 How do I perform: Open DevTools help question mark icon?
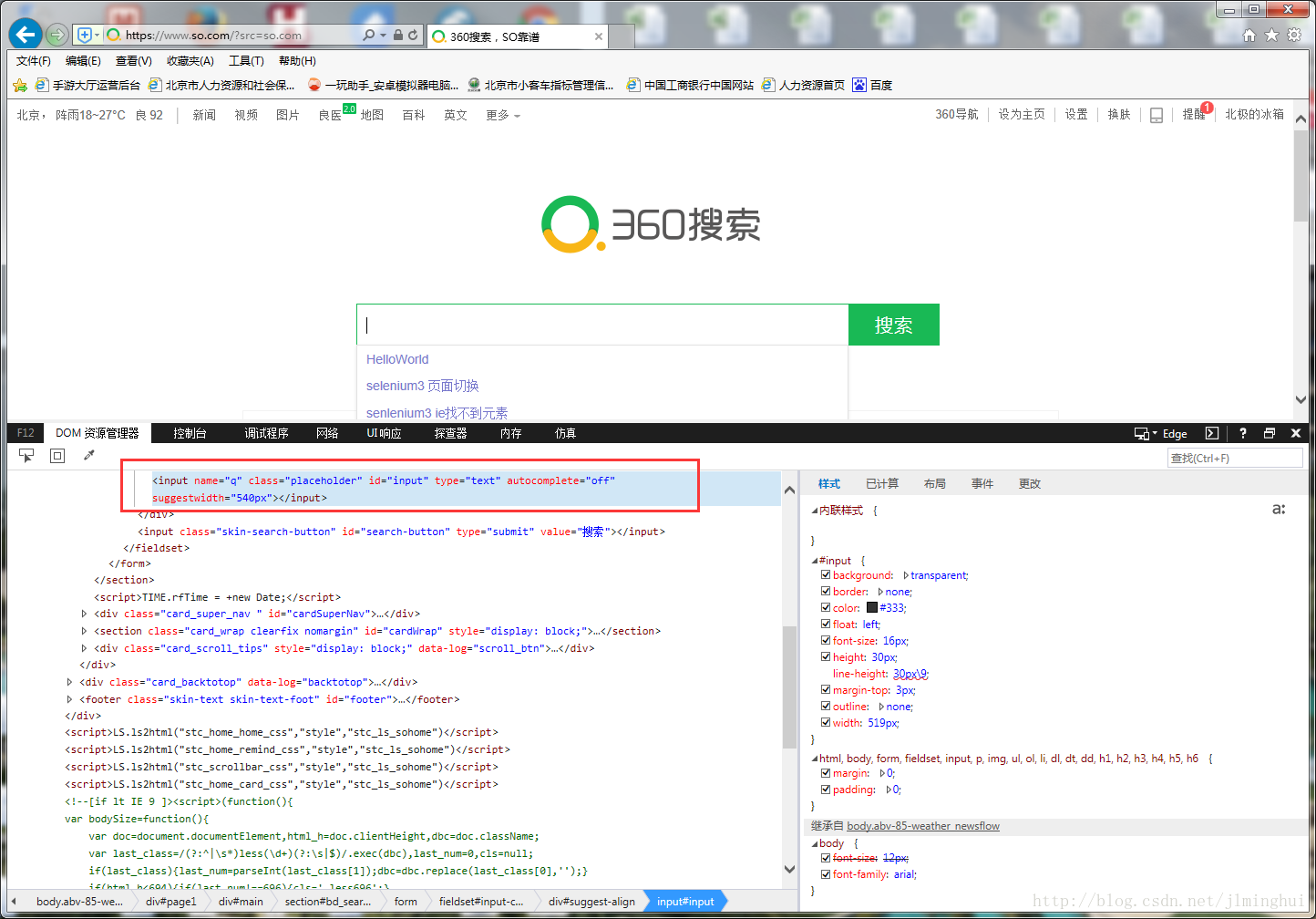click(1243, 433)
